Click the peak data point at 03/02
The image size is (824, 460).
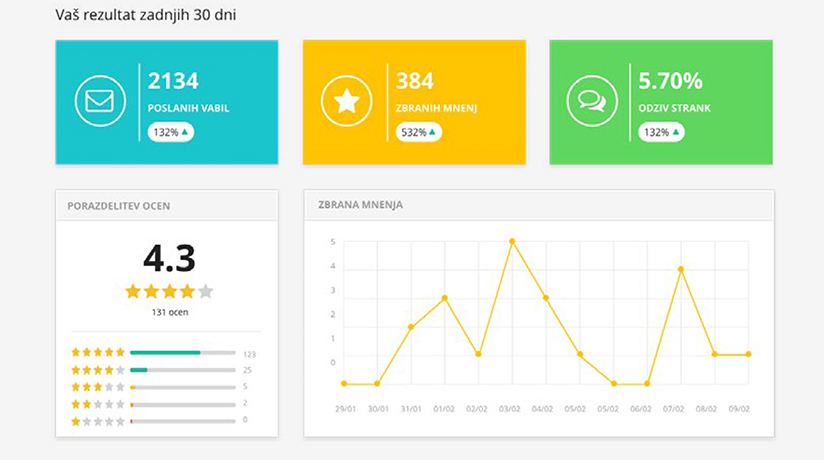click(x=512, y=241)
